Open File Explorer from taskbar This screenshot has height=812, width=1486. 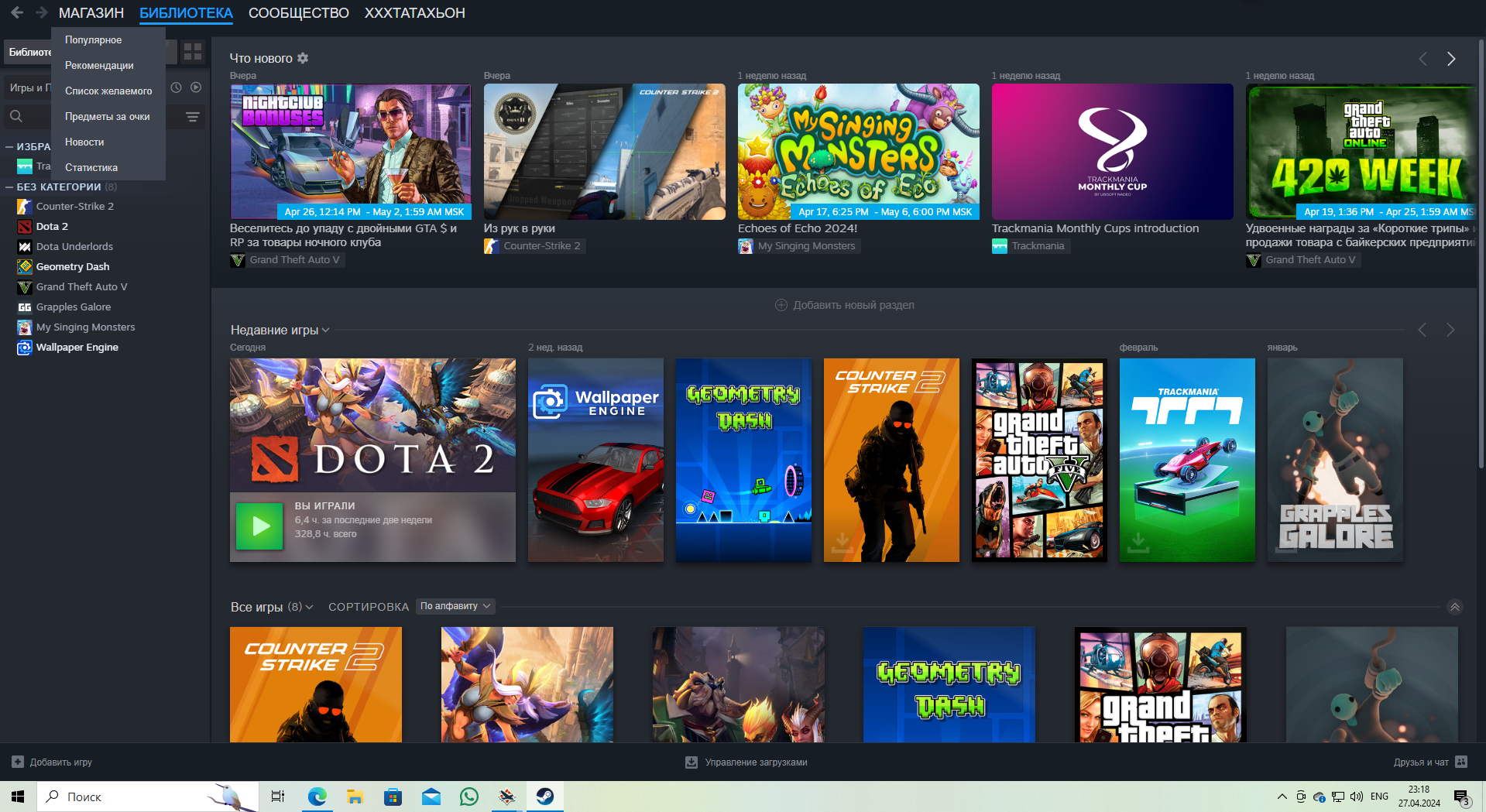pyautogui.click(x=355, y=796)
